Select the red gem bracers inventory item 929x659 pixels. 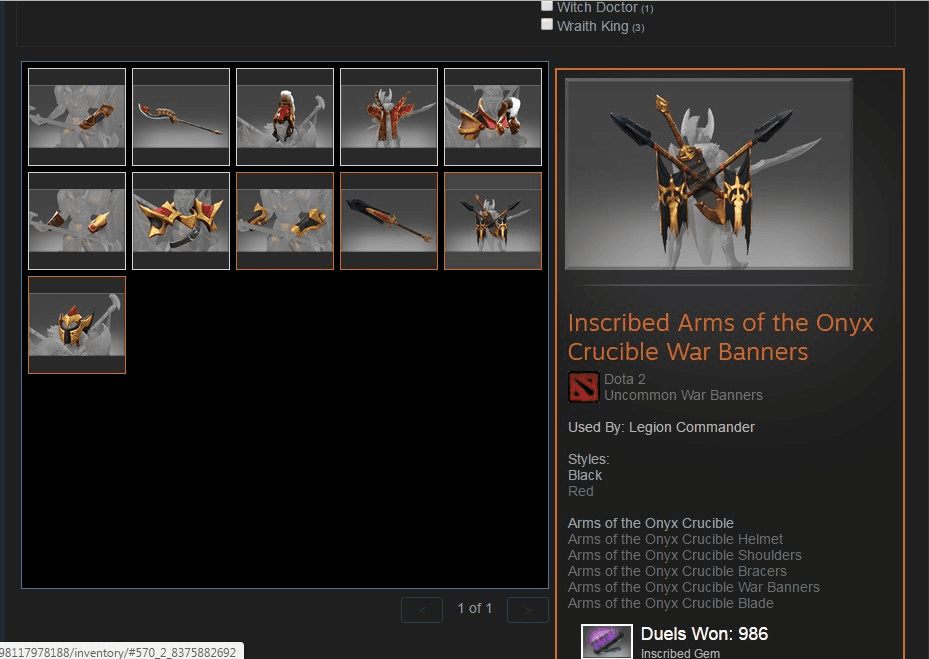click(x=77, y=221)
